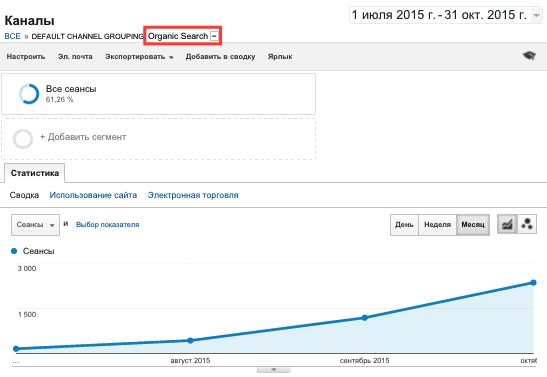
Task: Click the Все сеансы segment donut icon
Action: coord(29,94)
